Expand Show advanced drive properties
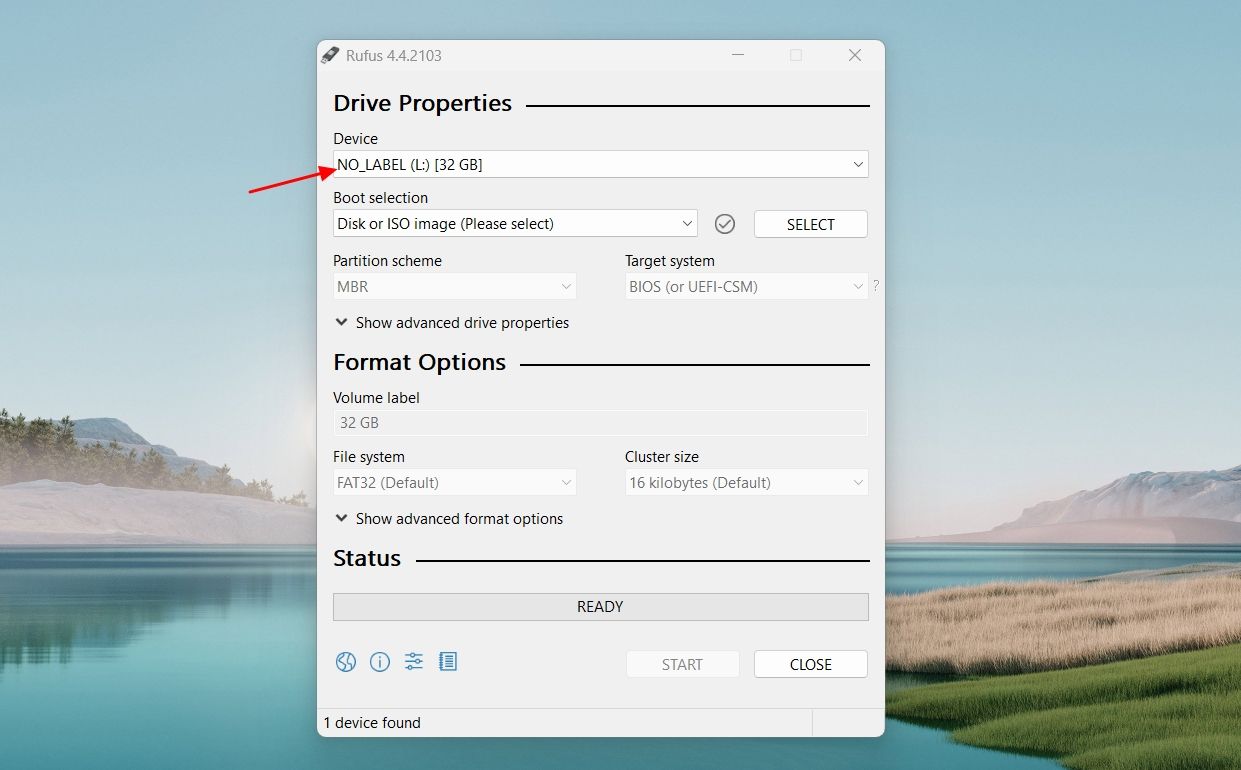Image resolution: width=1241 pixels, height=770 pixels. point(452,323)
